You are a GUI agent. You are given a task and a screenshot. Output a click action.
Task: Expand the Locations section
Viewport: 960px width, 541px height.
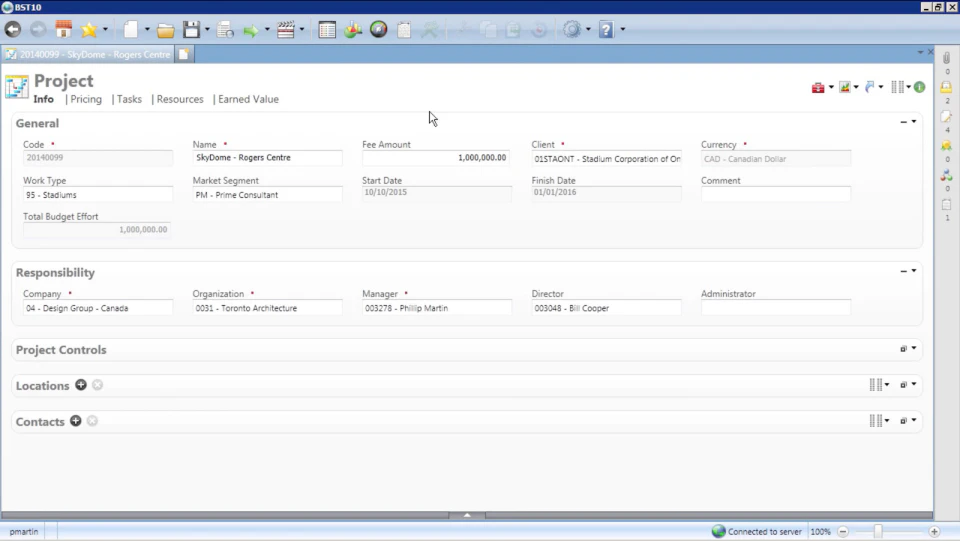tap(904, 385)
